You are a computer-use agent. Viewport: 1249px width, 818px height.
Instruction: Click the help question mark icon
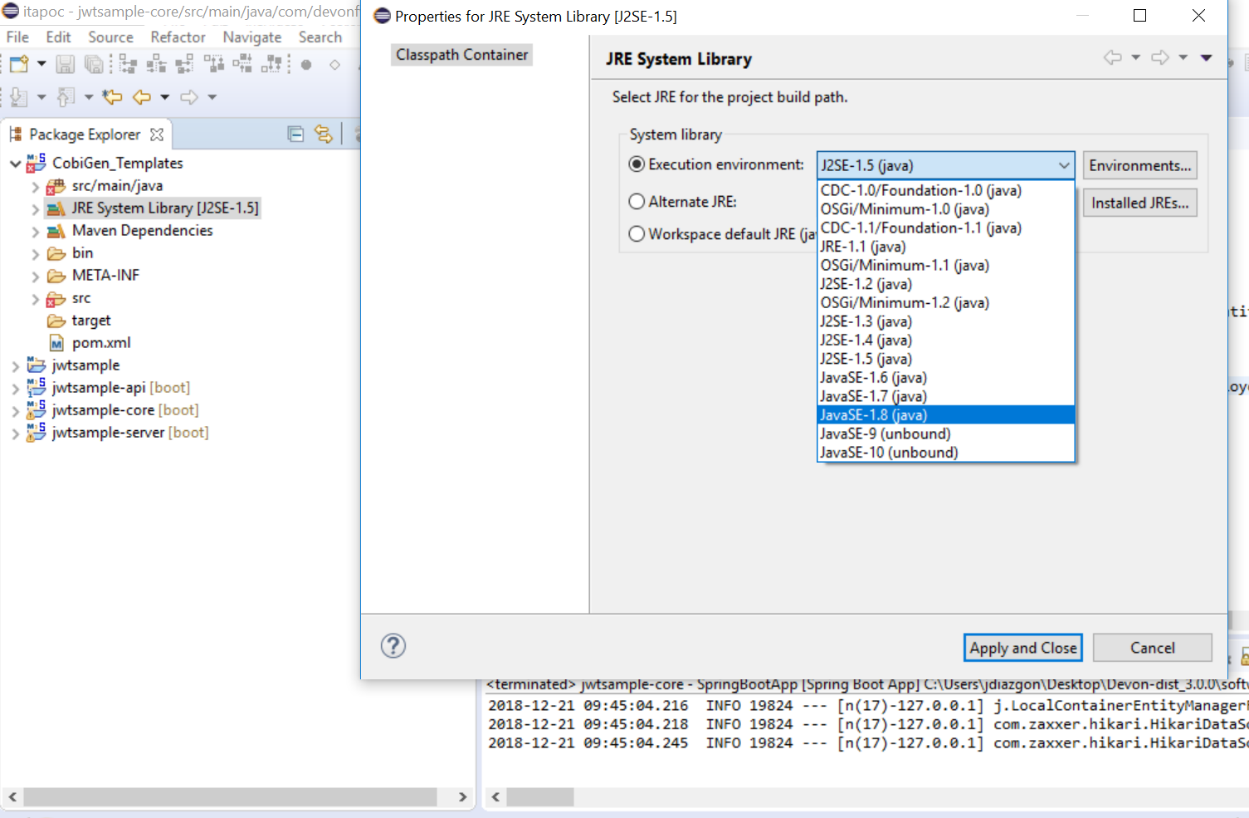click(394, 646)
